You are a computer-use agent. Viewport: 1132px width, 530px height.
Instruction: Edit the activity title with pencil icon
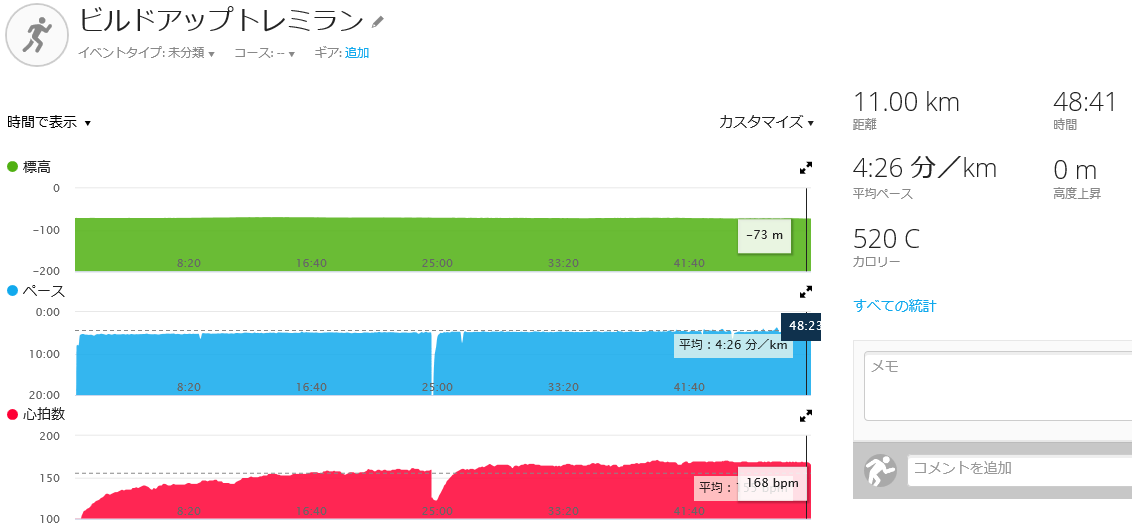click(x=377, y=22)
